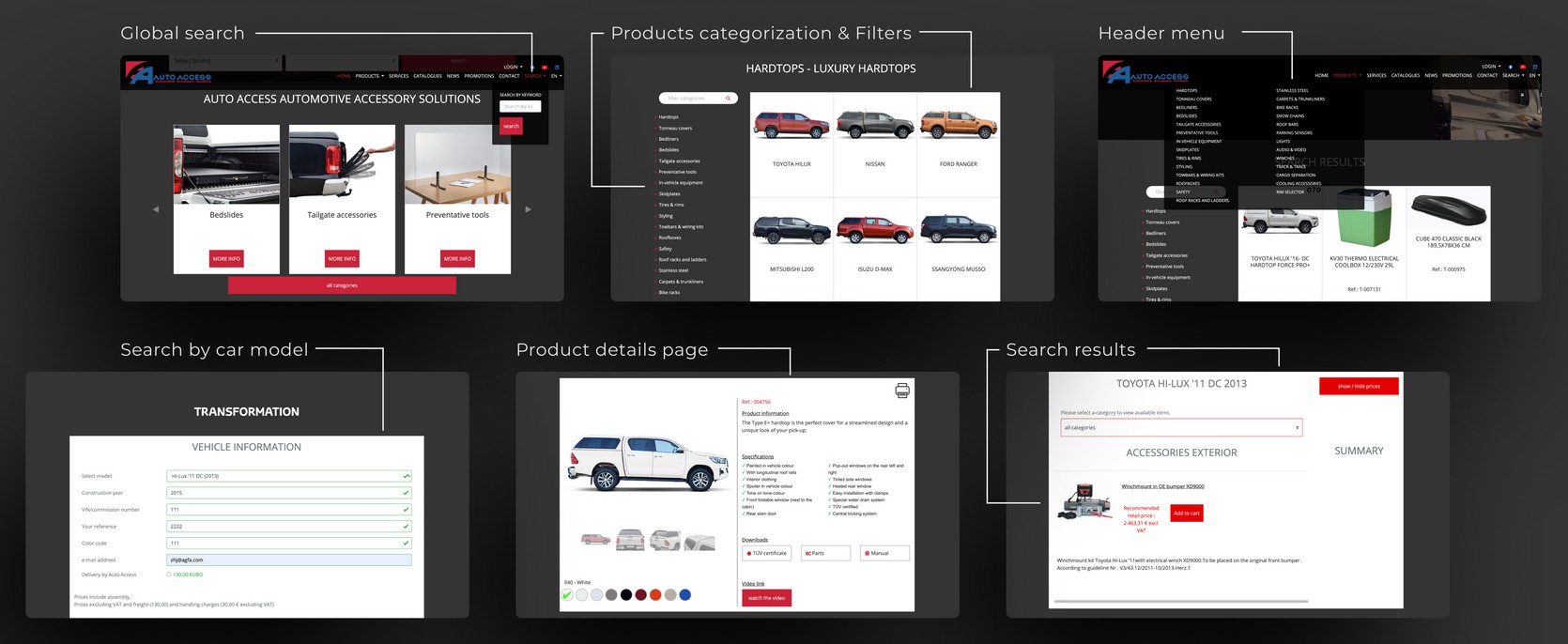
Task: Open BIKE RACKS in products mega menu
Action: click(x=1287, y=107)
